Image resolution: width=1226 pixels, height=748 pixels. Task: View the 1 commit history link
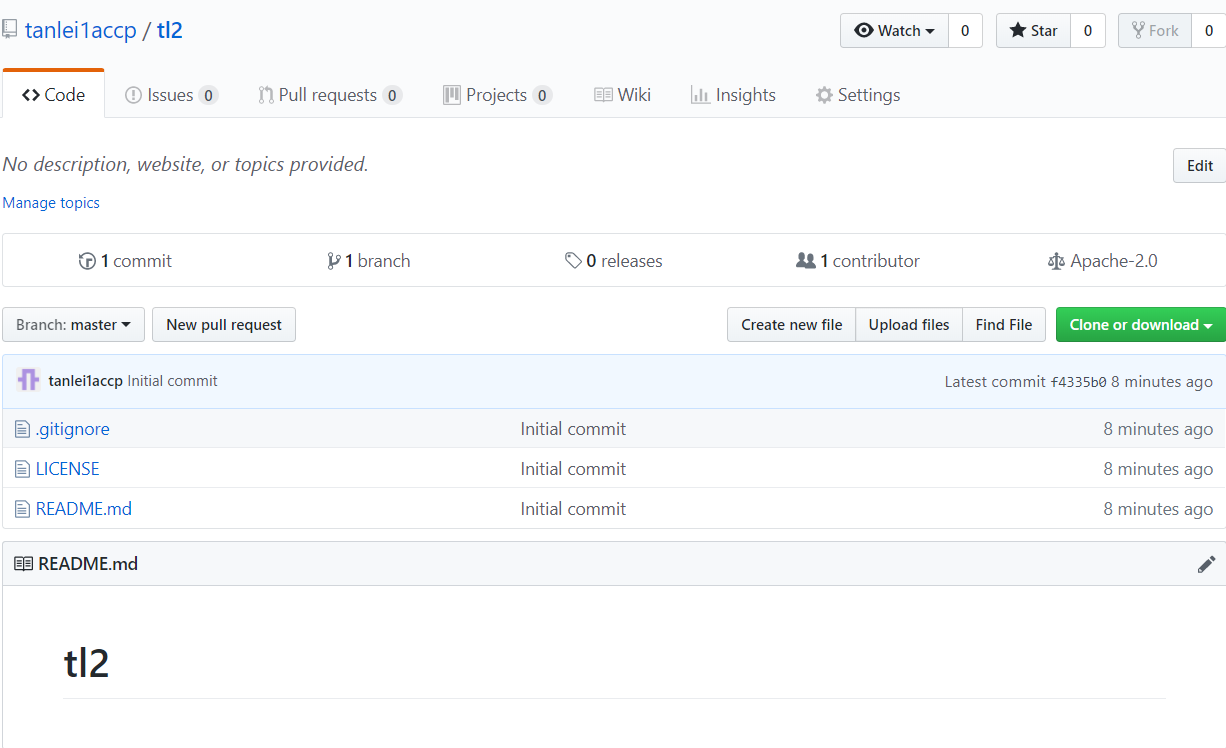tap(125, 261)
